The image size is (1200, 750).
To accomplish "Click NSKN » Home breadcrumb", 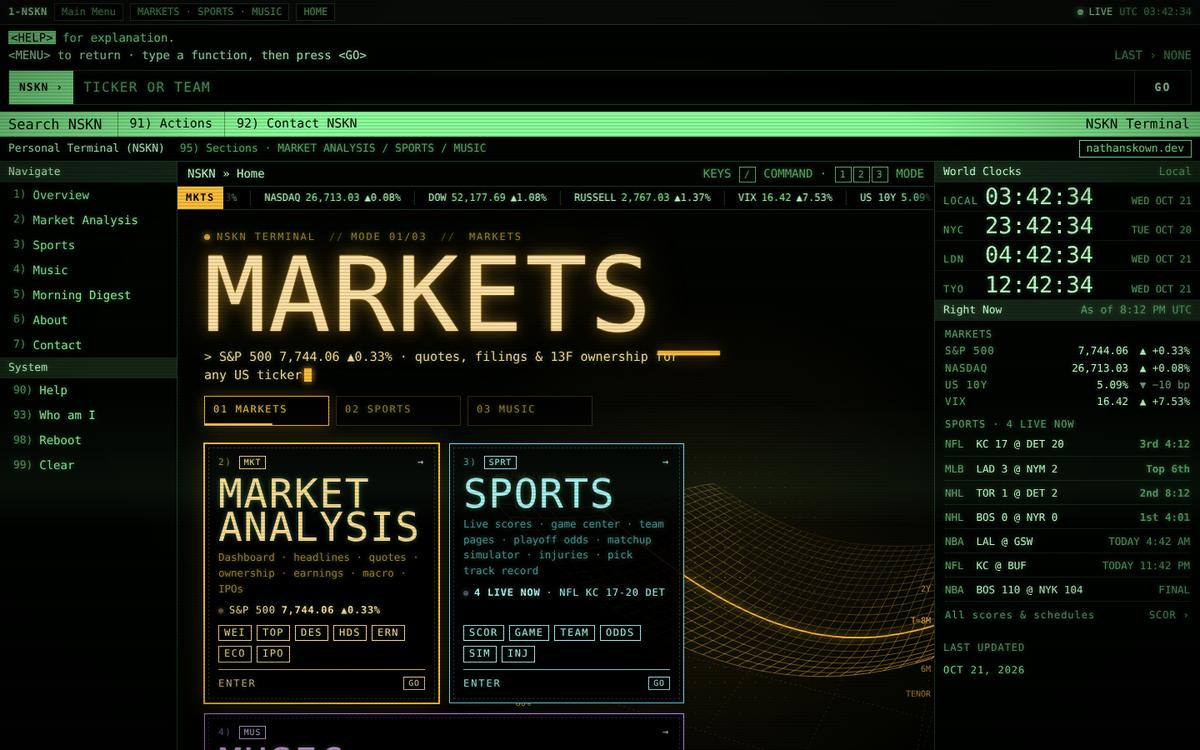I will 226,174.
